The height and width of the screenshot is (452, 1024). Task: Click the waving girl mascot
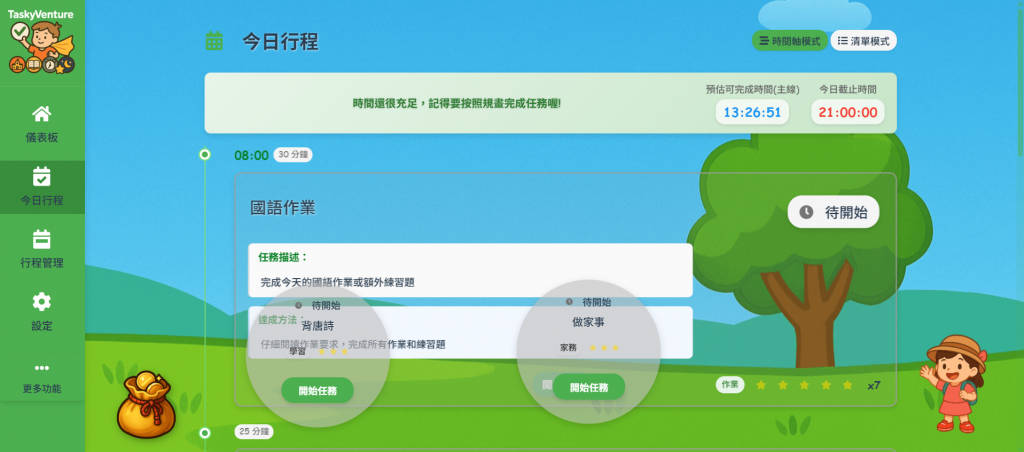tap(952, 383)
